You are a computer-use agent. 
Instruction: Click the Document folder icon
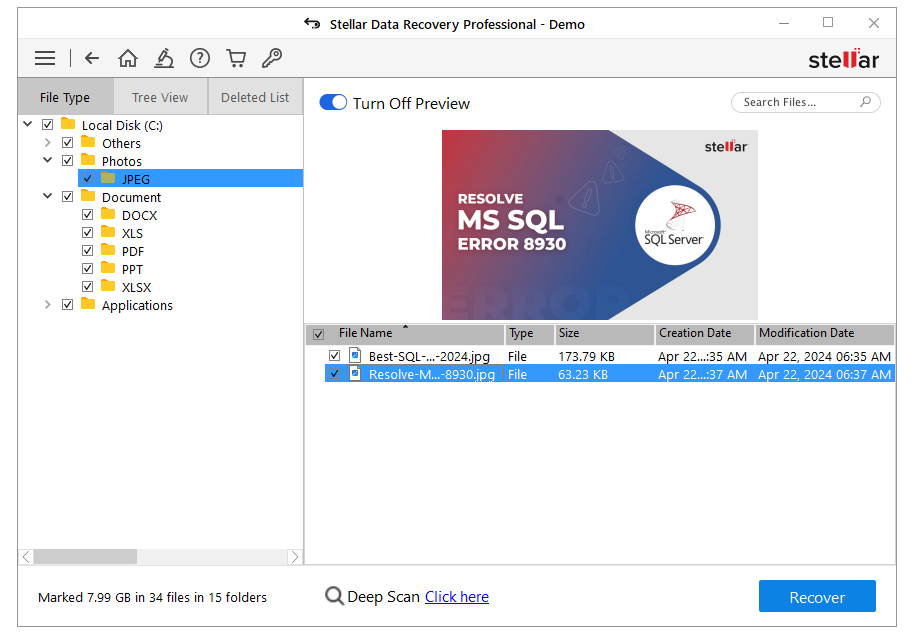tap(88, 196)
